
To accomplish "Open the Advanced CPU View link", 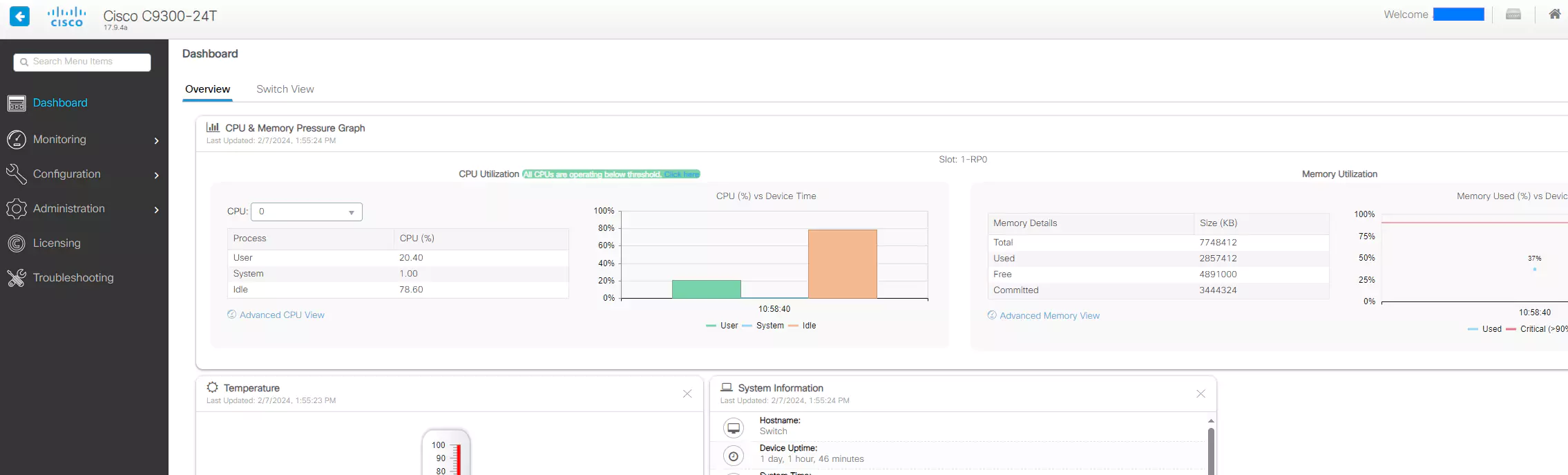I will [282, 315].
